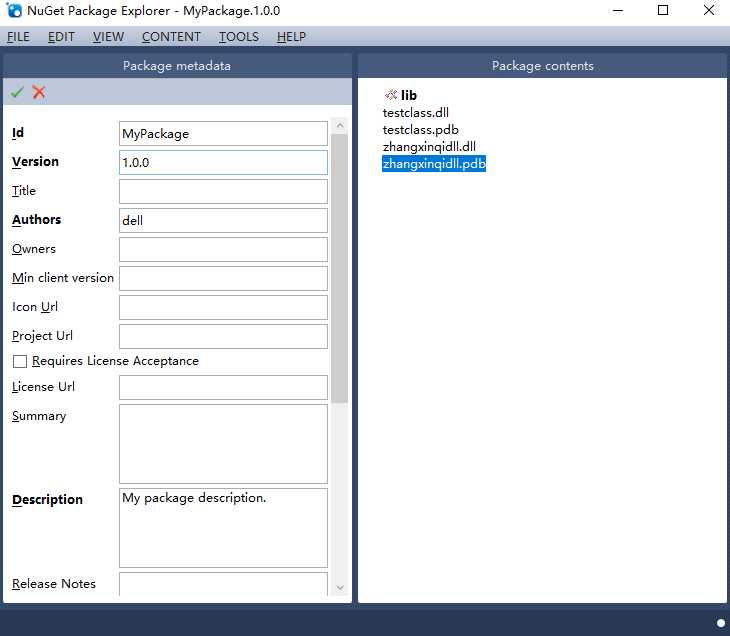Viewport: 730px width, 636px height.
Task: Cancel metadata edits with red X
Action: coord(39,92)
